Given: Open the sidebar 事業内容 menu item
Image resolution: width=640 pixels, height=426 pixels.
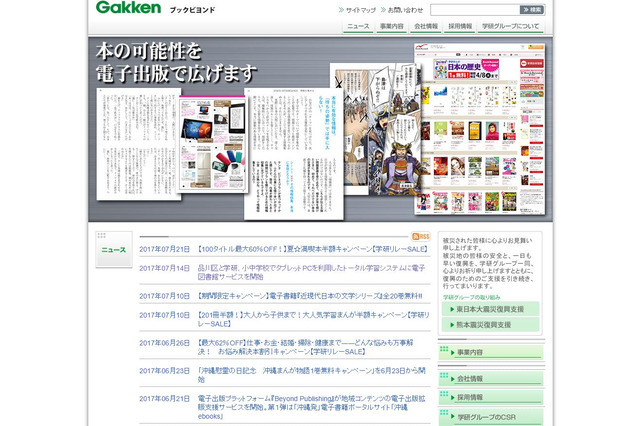Looking at the screenshot, I should [491, 352].
